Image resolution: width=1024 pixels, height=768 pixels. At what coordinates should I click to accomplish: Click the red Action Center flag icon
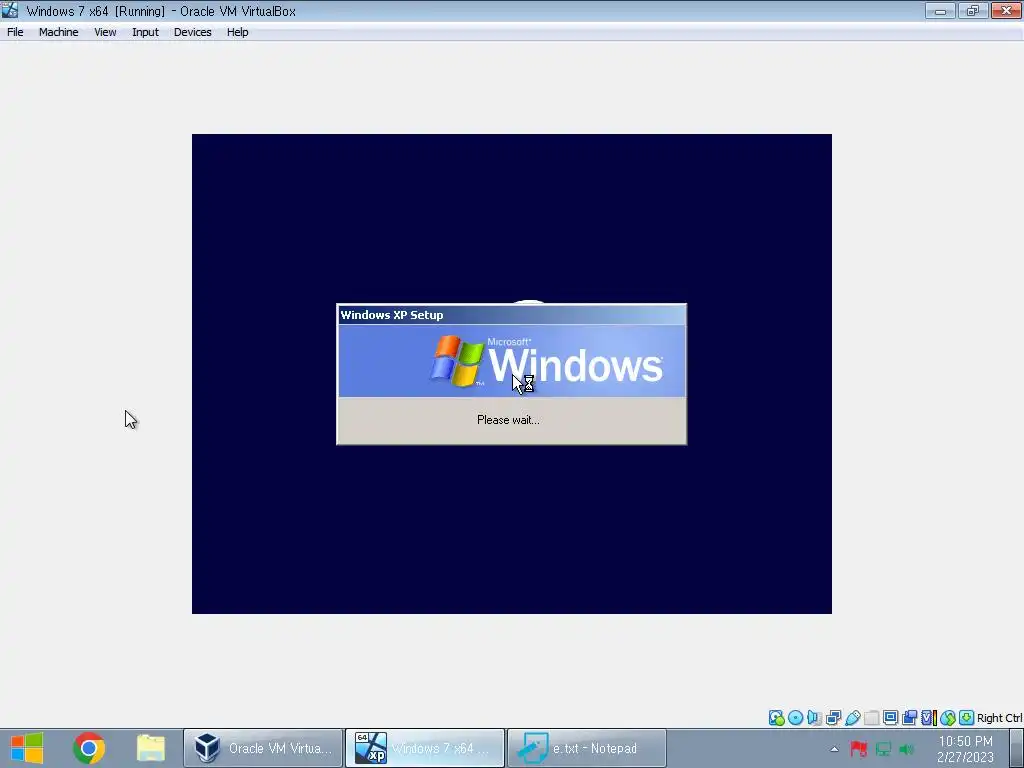(x=858, y=749)
